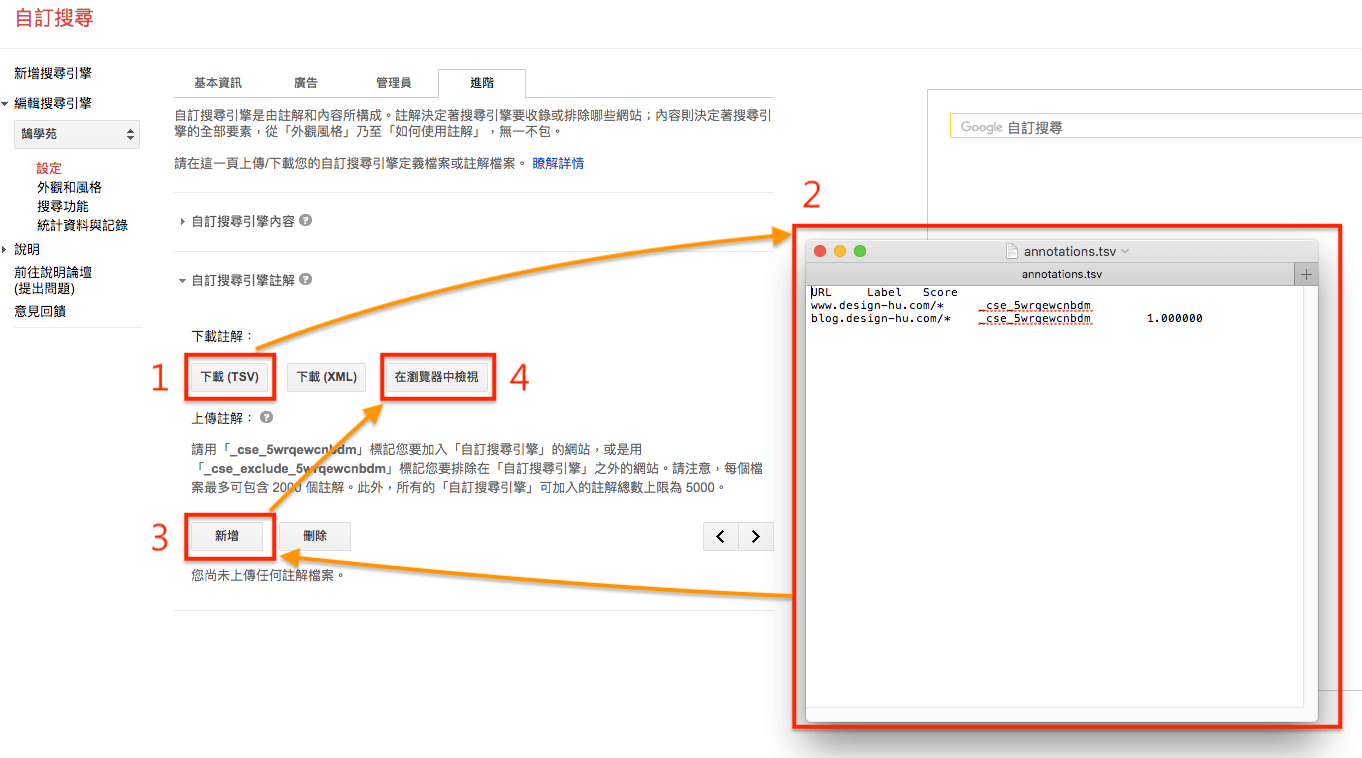Select the 管理員 tab
The image size is (1362, 758).
[393, 83]
